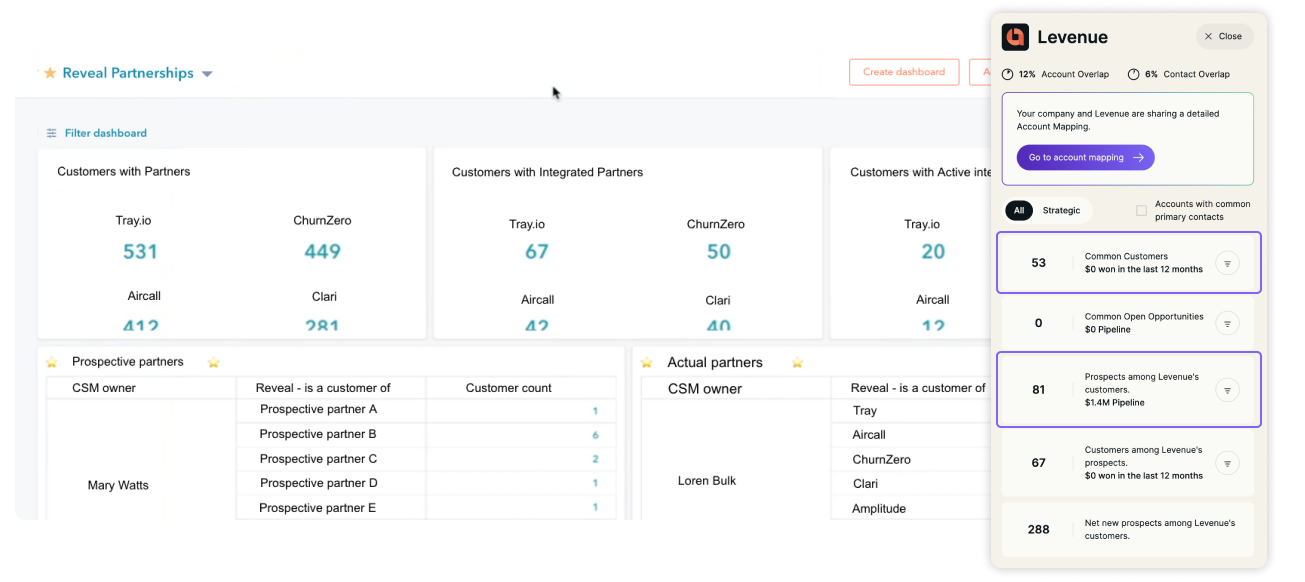Click star left of Actual partners title
1305x582 pixels.
coord(647,362)
